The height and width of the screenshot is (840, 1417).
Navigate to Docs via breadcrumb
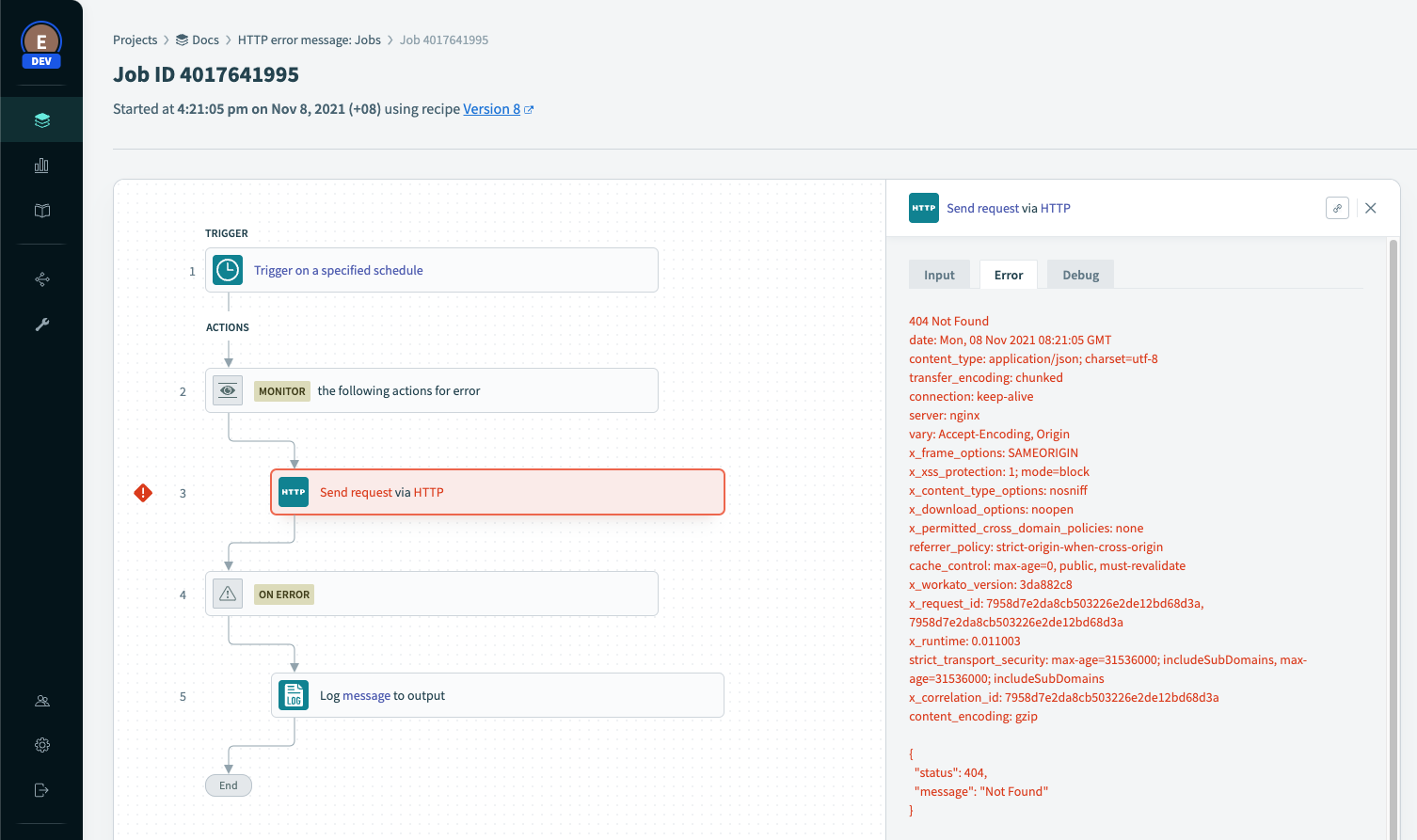pos(205,40)
